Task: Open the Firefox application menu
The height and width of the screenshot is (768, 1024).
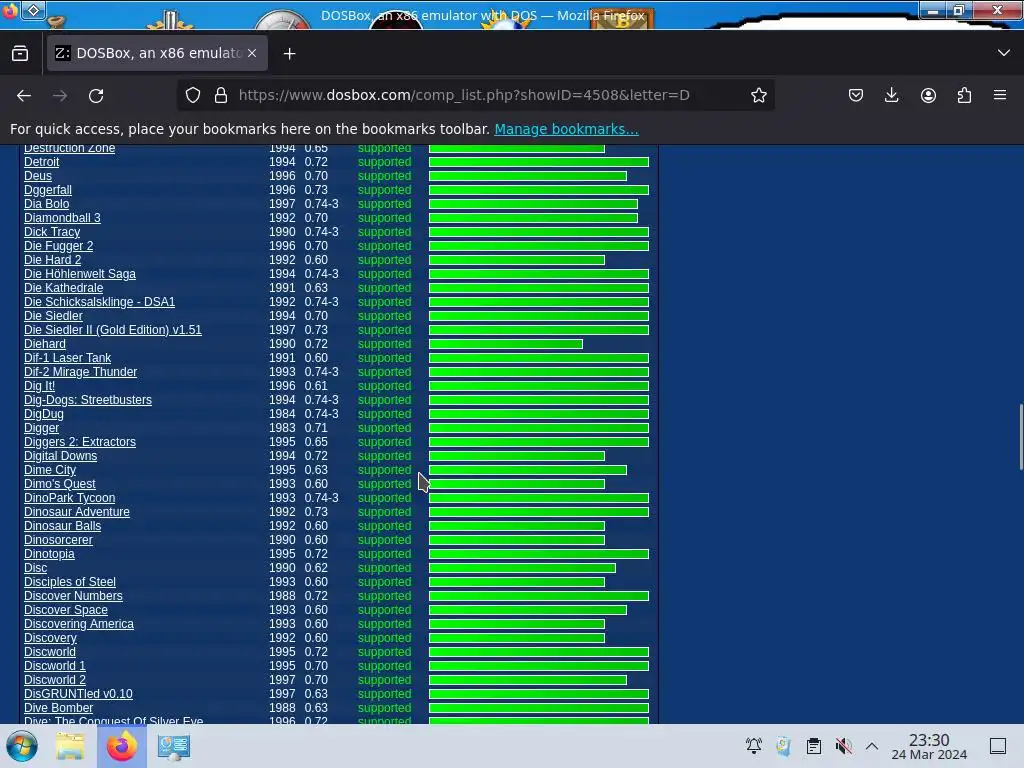Action: point(1000,95)
